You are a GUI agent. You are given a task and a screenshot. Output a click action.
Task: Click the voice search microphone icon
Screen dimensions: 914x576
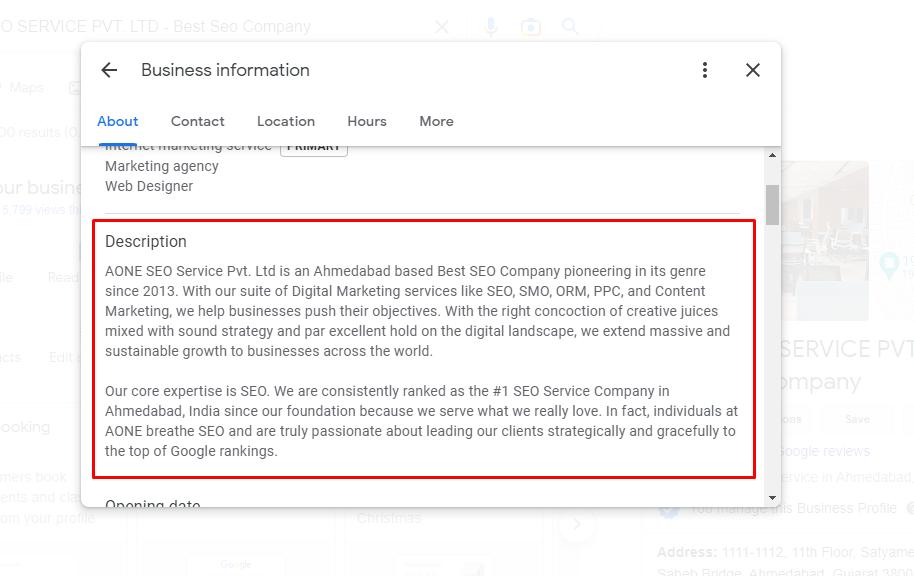pyautogui.click(x=490, y=27)
